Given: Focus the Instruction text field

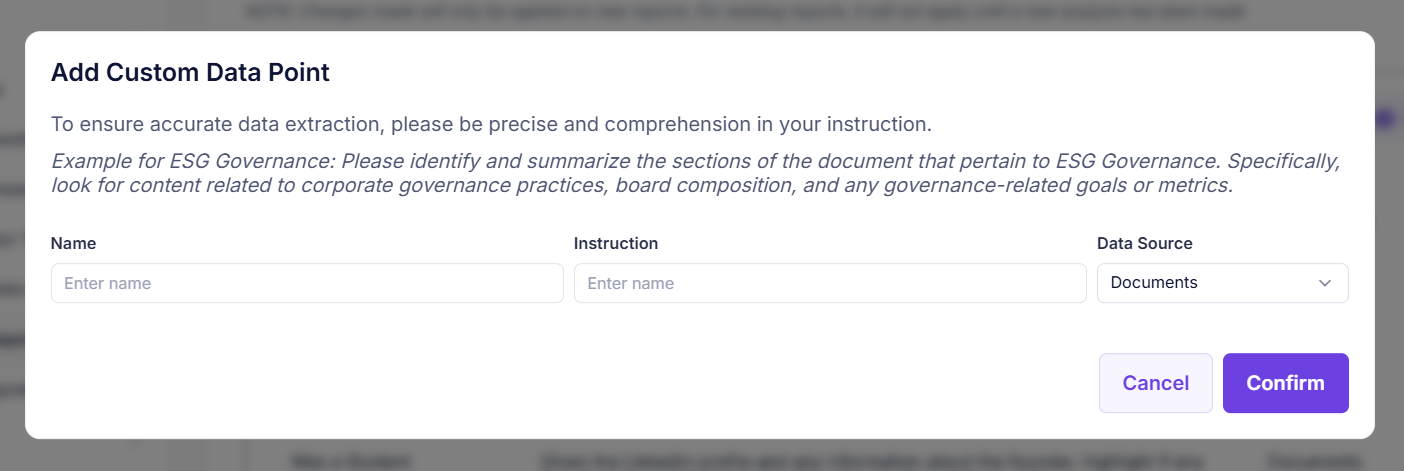Looking at the screenshot, I should coord(830,283).
